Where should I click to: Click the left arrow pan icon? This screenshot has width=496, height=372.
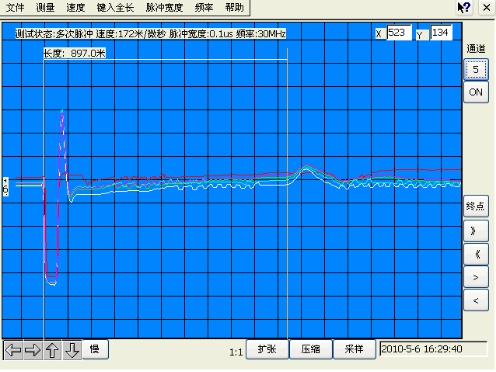13,350
